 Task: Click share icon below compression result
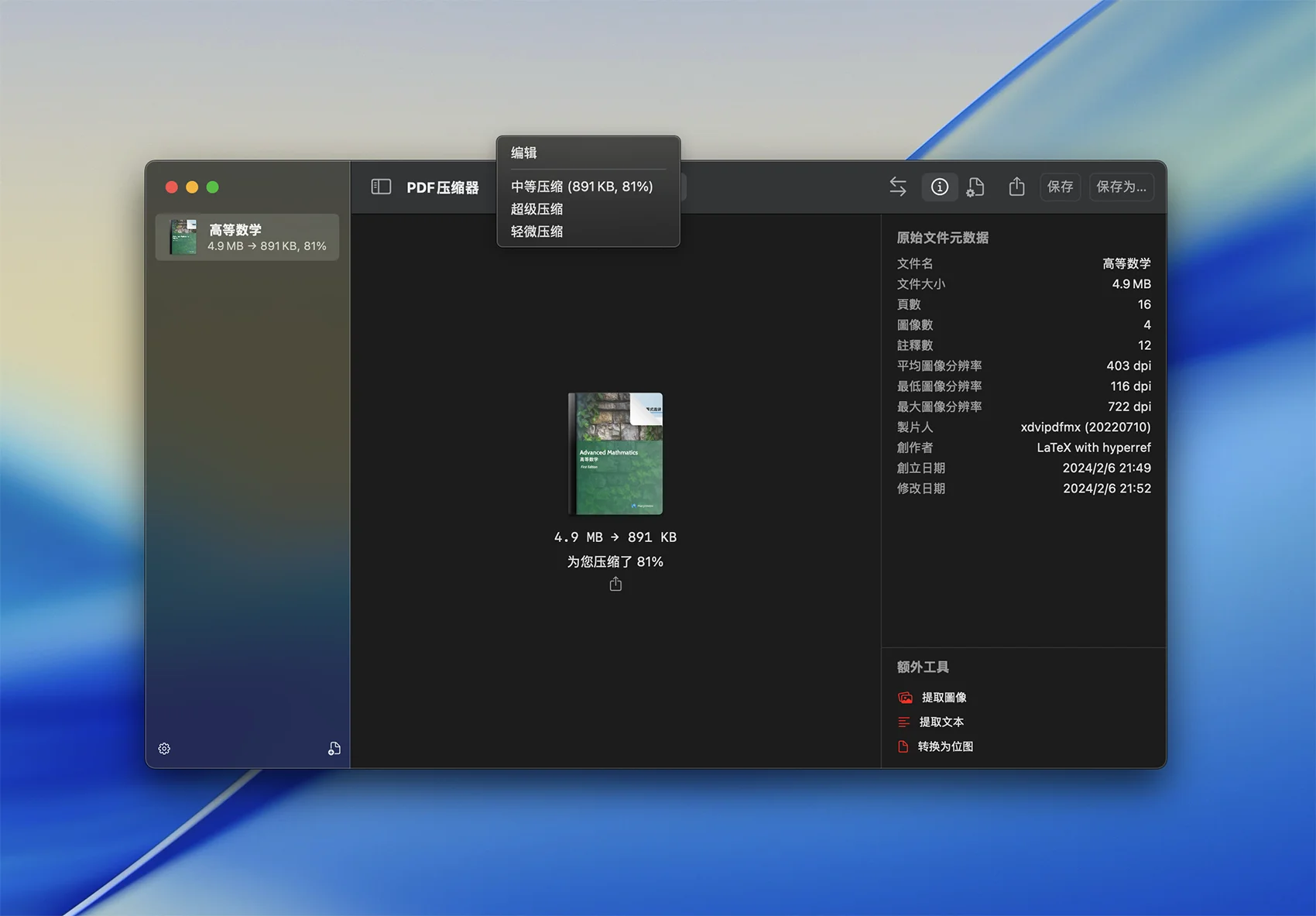click(615, 585)
